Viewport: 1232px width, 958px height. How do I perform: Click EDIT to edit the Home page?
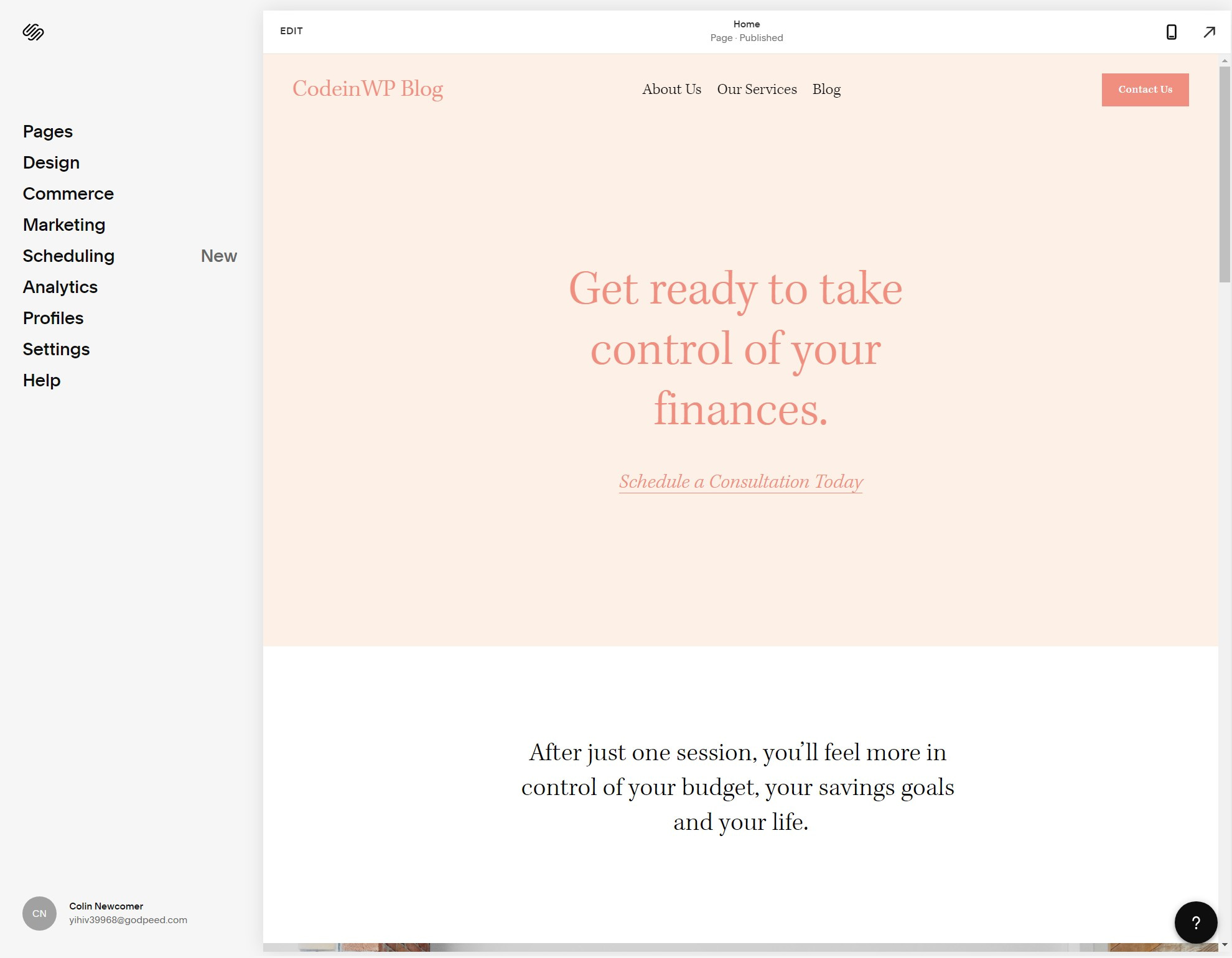pos(291,30)
